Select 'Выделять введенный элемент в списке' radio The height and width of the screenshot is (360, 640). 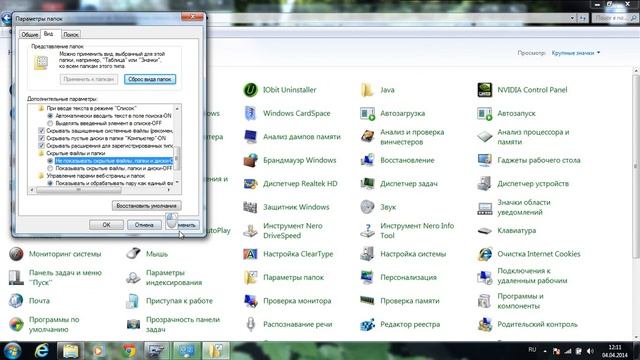[50, 123]
